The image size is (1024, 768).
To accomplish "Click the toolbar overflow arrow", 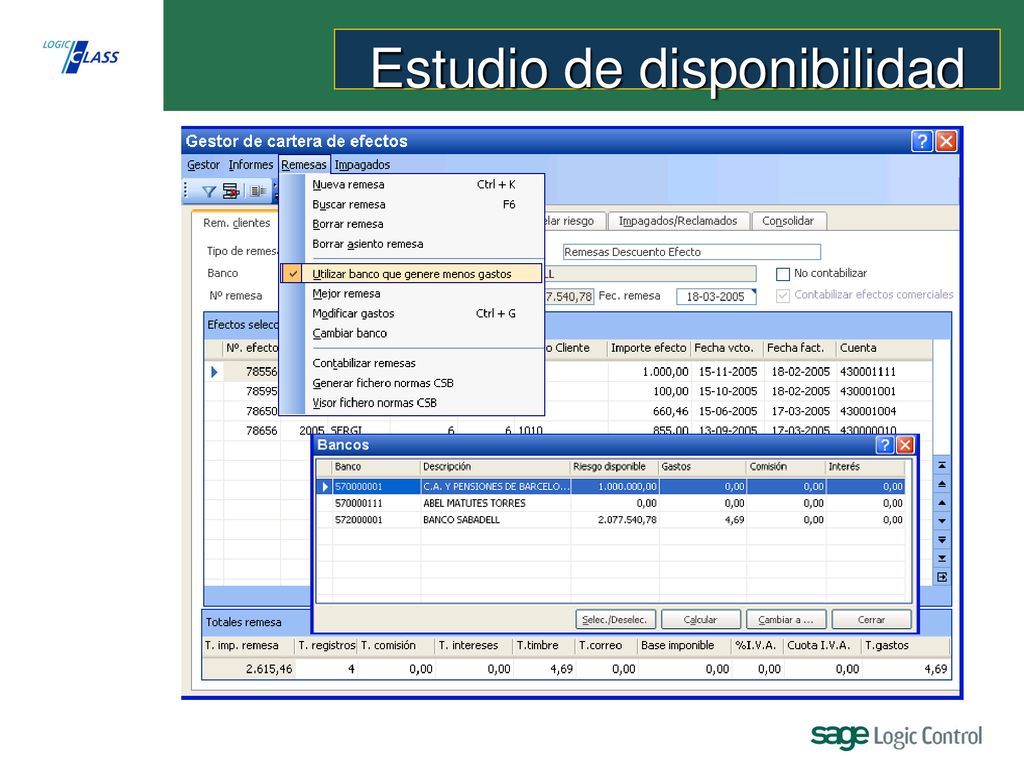I will pos(275,191).
